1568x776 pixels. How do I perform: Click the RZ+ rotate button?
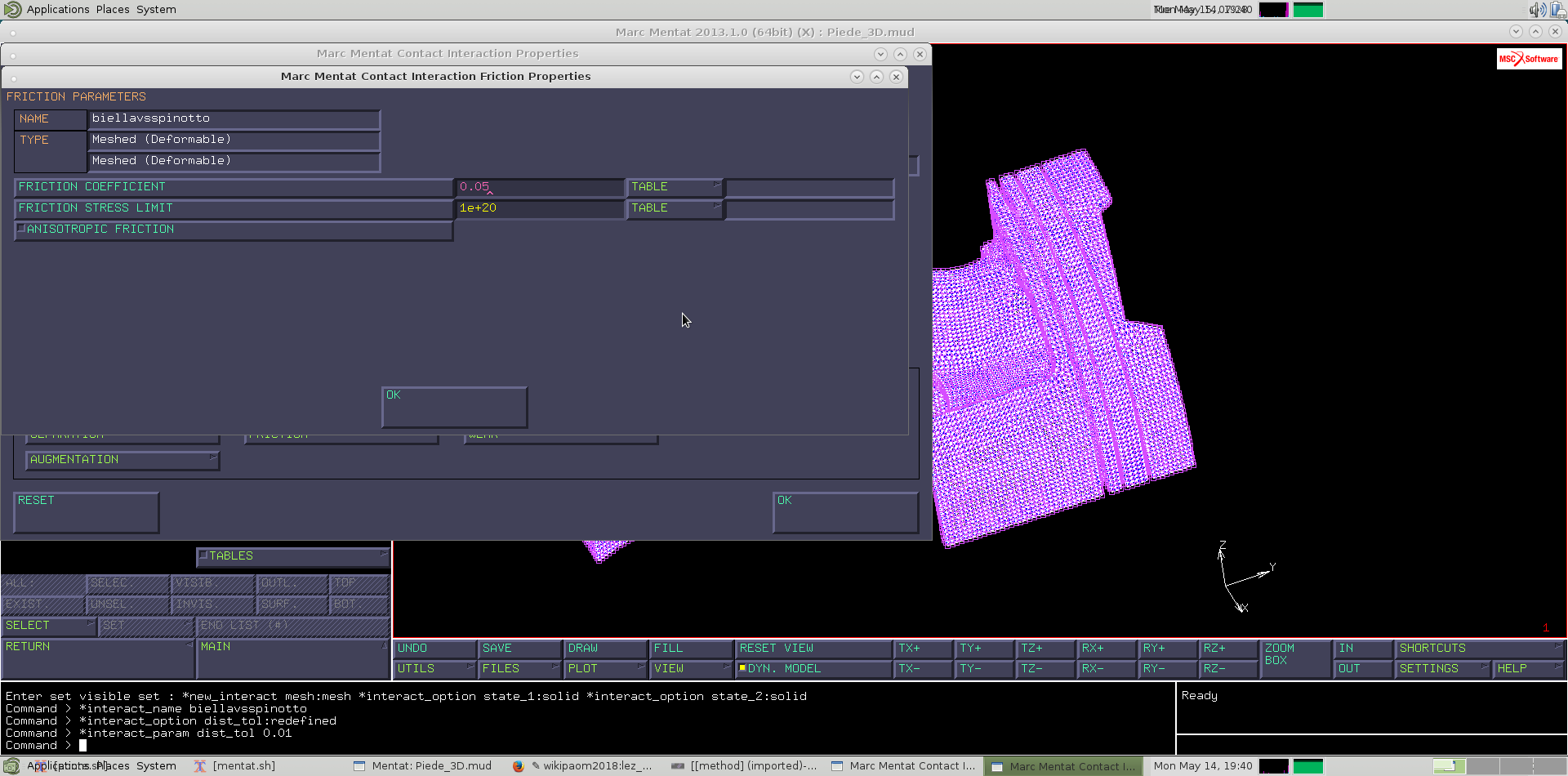tap(1228, 649)
